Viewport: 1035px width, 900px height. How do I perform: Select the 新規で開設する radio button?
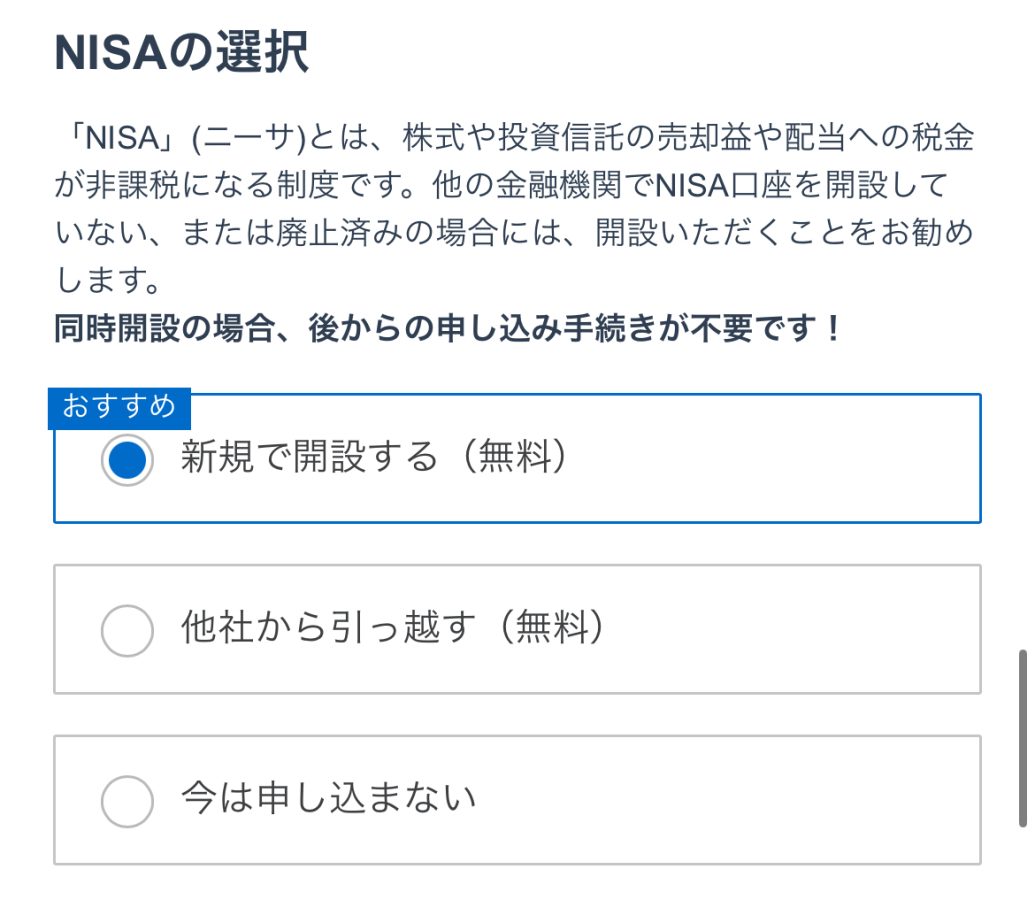[x=127, y=460]
